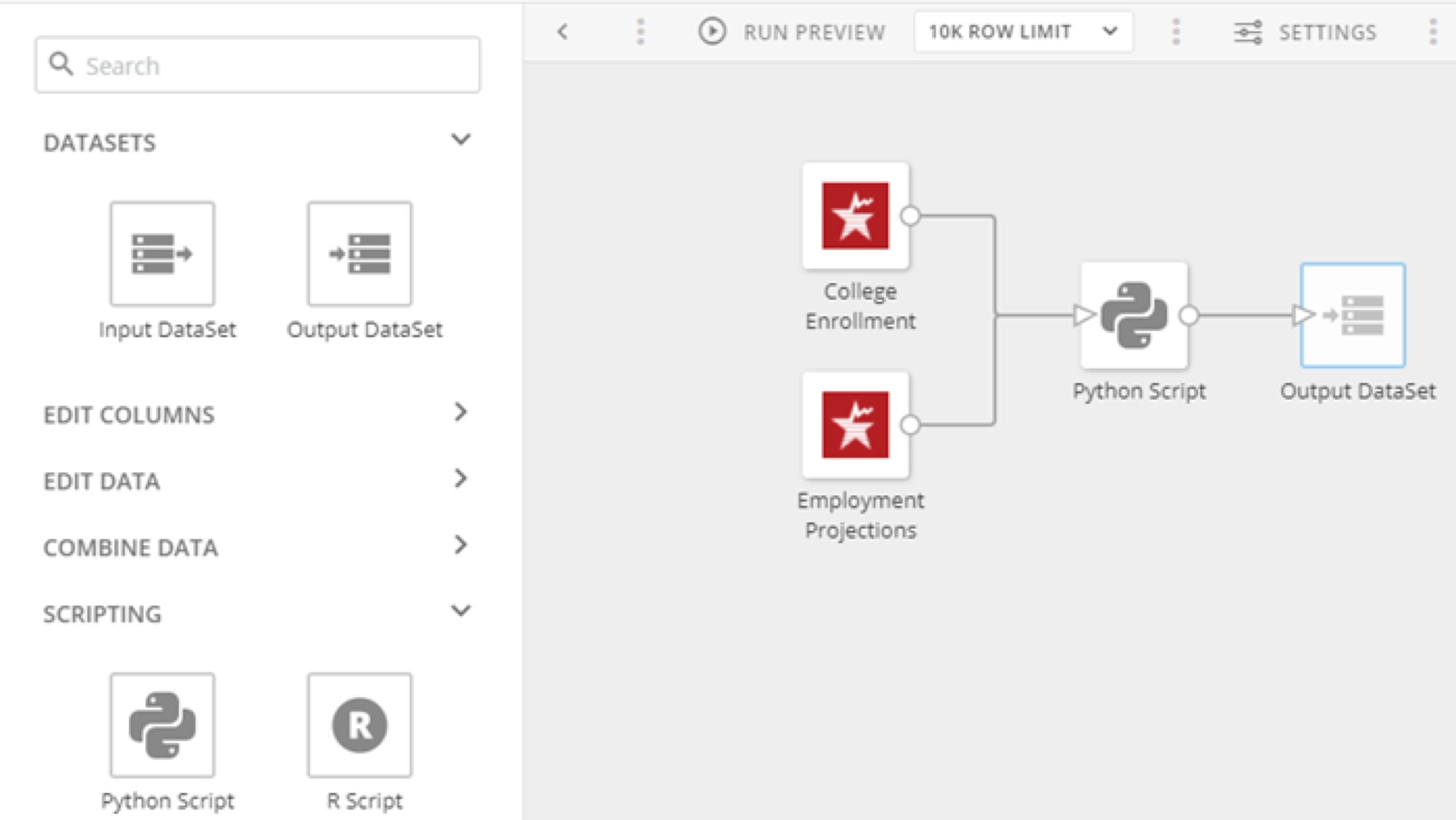The height and width of the screenshot is (820, 1456).
Task: Open the 10K Row Limit dropdown
Action: point(1023,32)
